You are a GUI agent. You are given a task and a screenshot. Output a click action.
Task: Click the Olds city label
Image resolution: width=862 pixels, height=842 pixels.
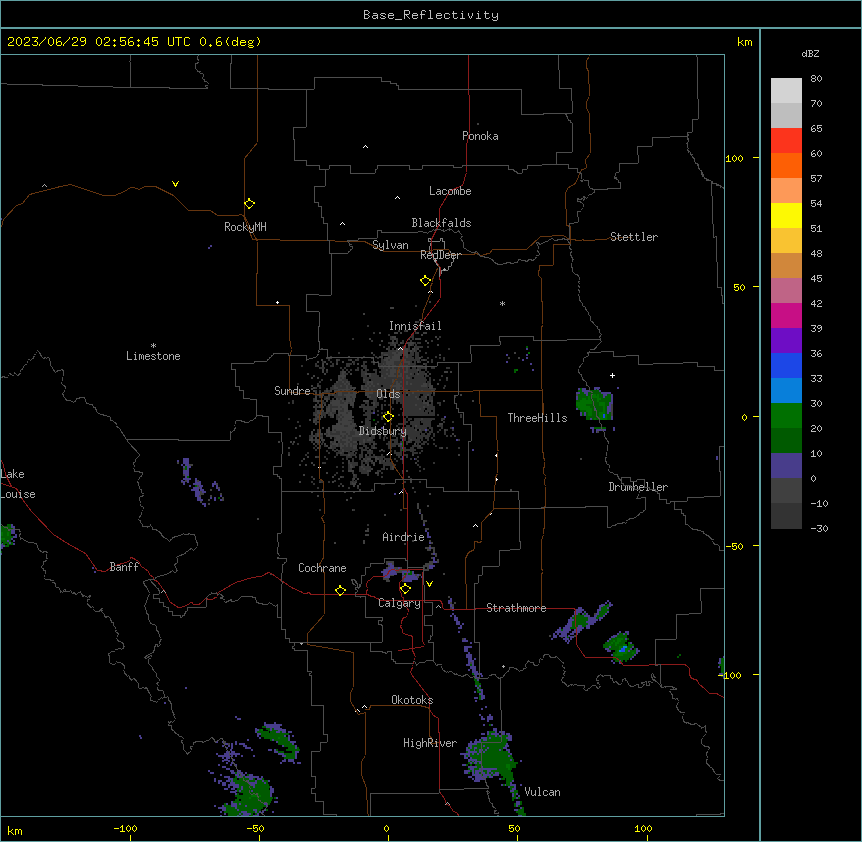388,394
